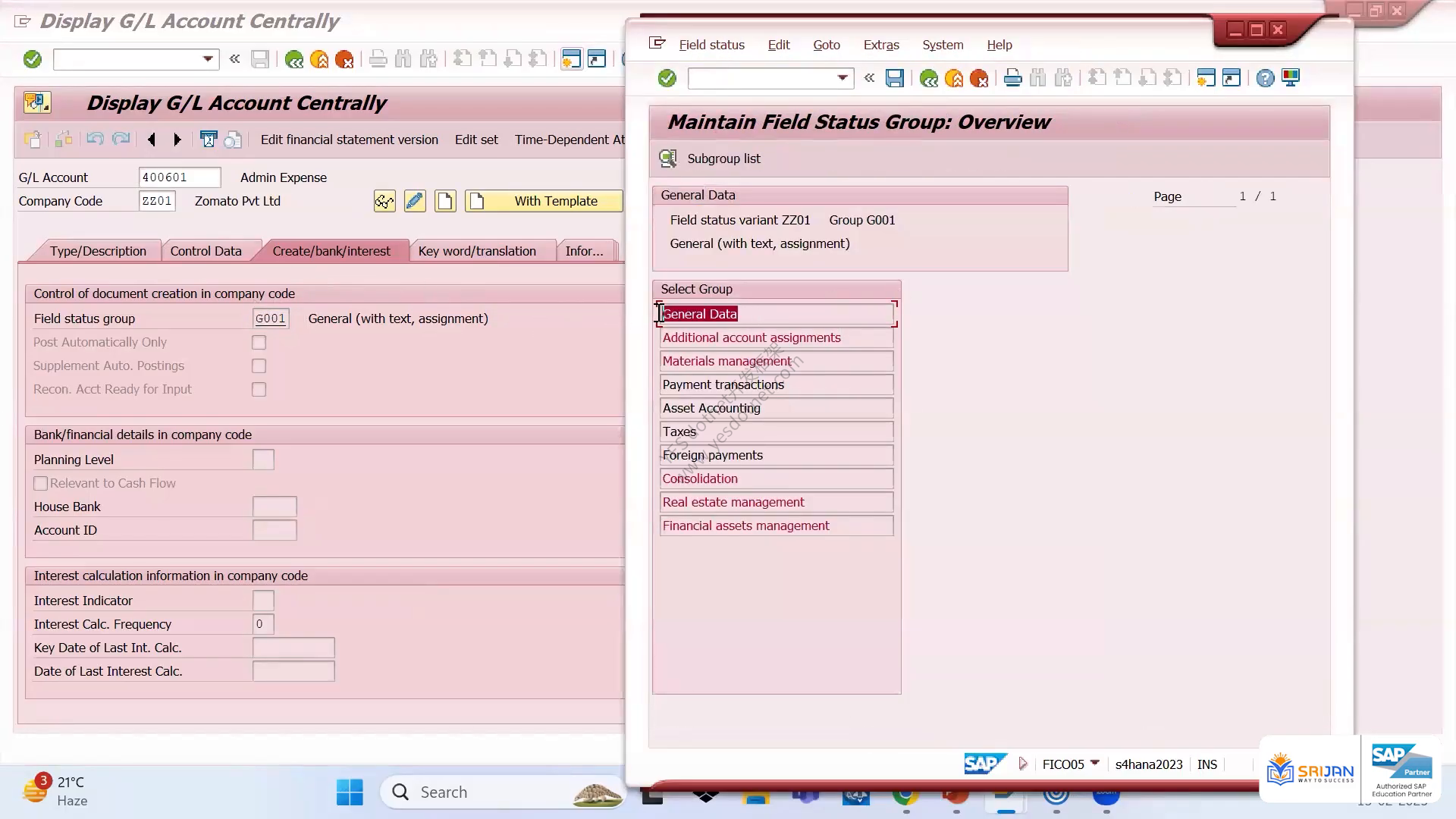The image size is (1456, 819).
Task: Open the System menu
Action: [x=943, y=45]
